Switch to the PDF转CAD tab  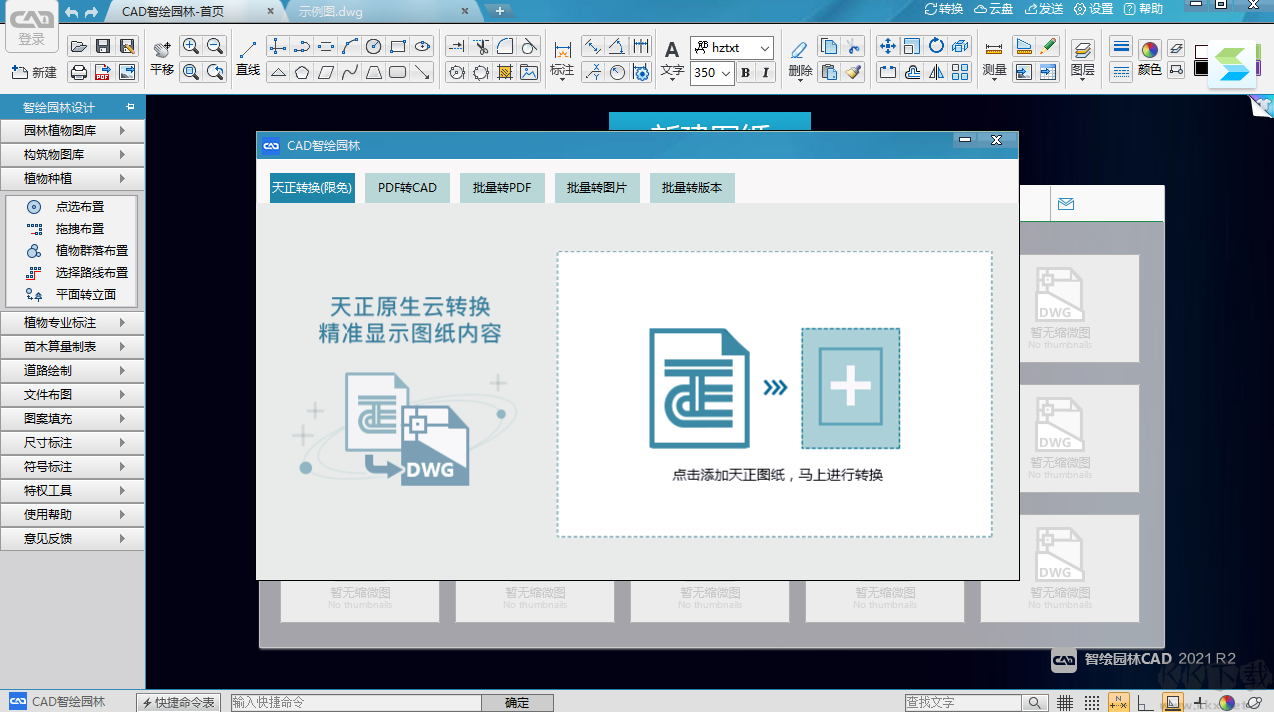click(407, 188)
